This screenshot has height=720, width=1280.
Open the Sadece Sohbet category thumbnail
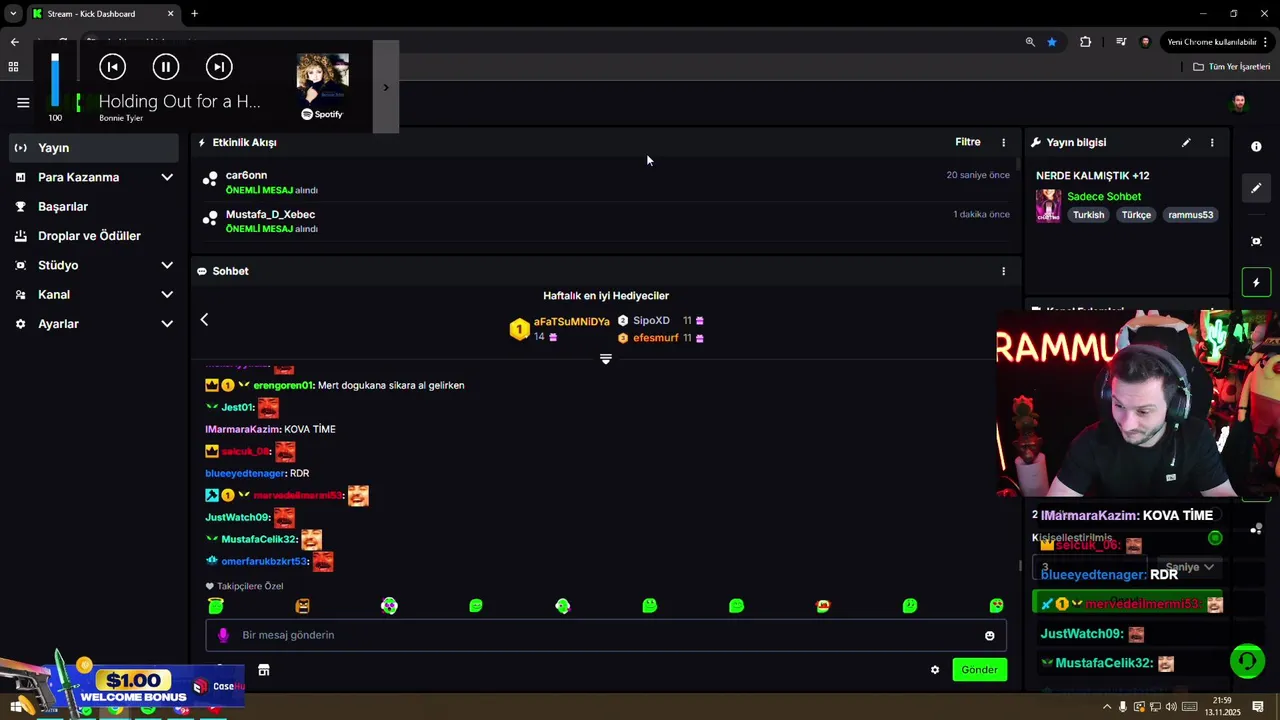[x=1048, y=206]
